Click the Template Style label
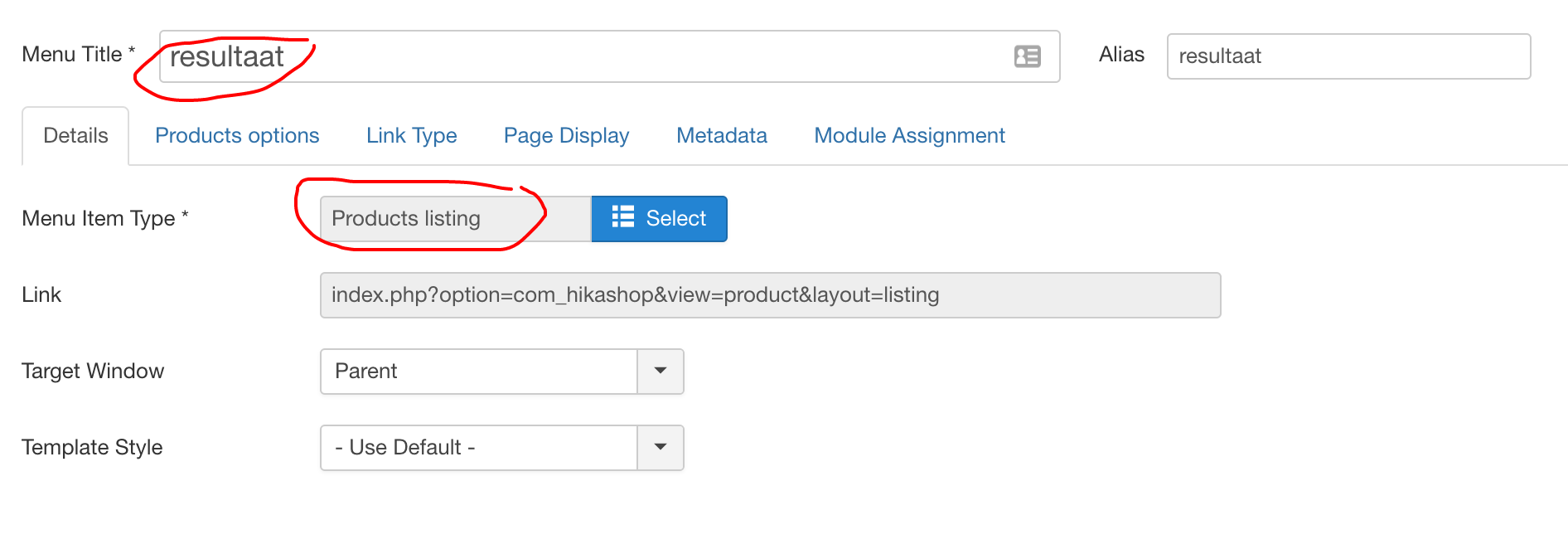This screenshot has width=1568, height=549. click(92, 447)
